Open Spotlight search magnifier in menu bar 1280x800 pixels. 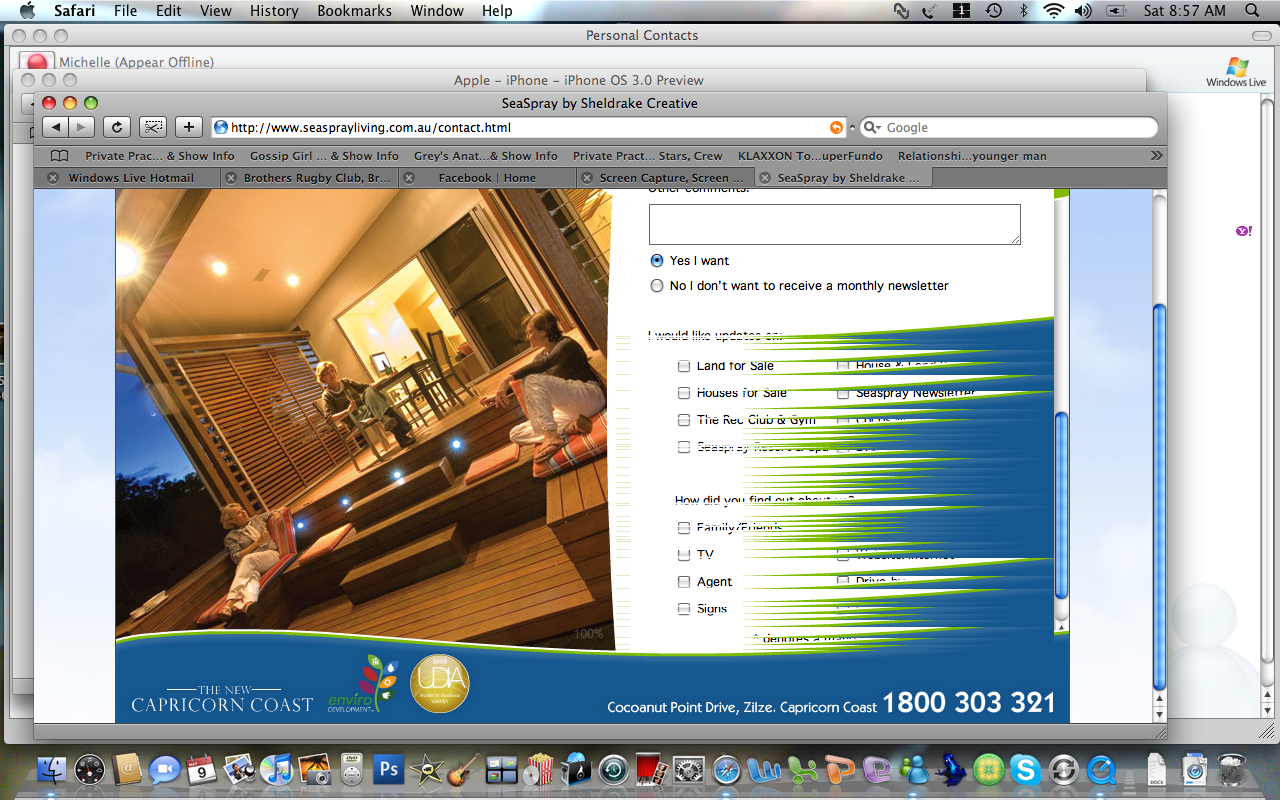(x=1252, y=11)
